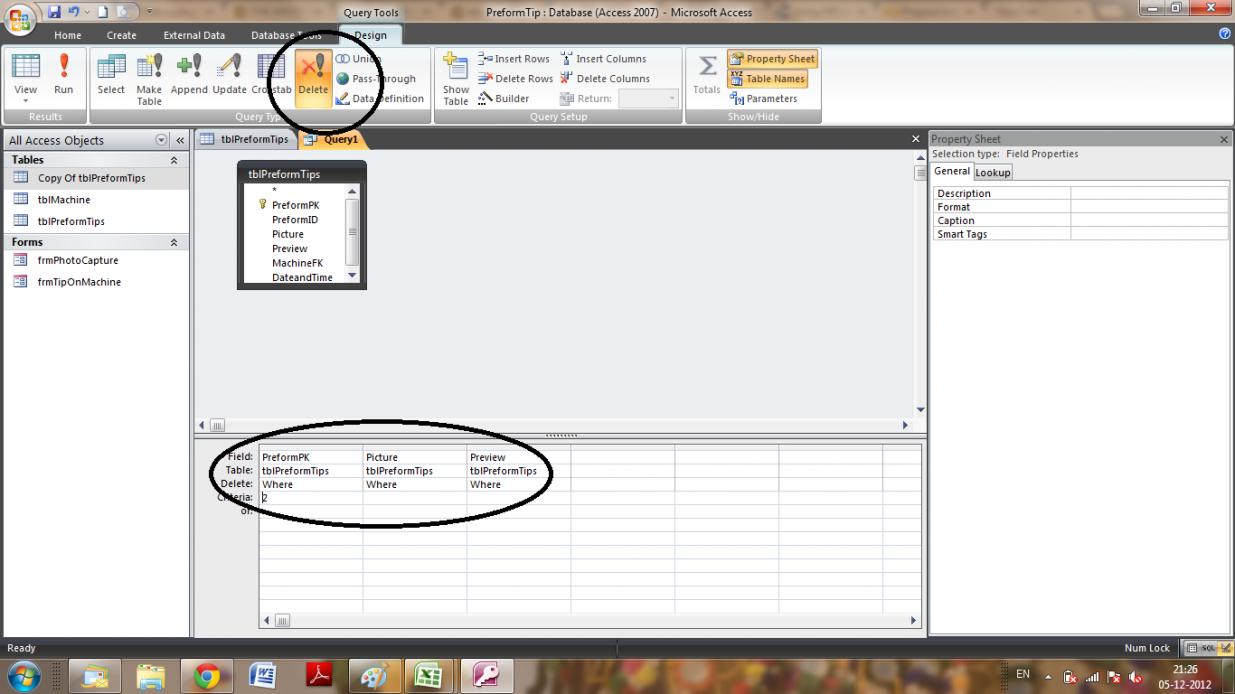Open Microsoft Excel from taskbar
The image size is (1235, 694).
click(429, 677)
